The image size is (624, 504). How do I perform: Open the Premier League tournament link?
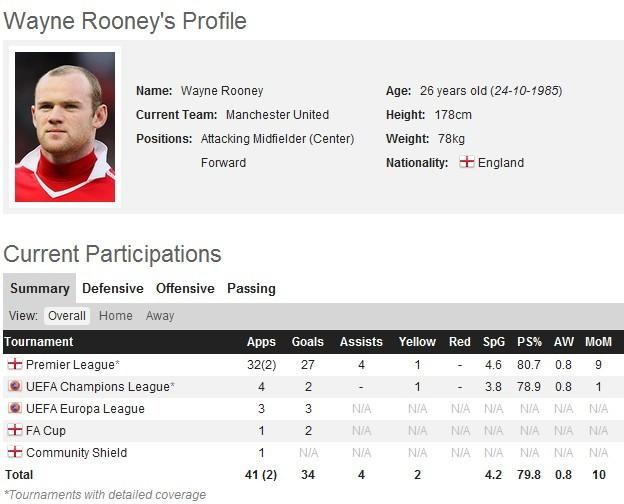pyautogui.click(x=72, y=365)
